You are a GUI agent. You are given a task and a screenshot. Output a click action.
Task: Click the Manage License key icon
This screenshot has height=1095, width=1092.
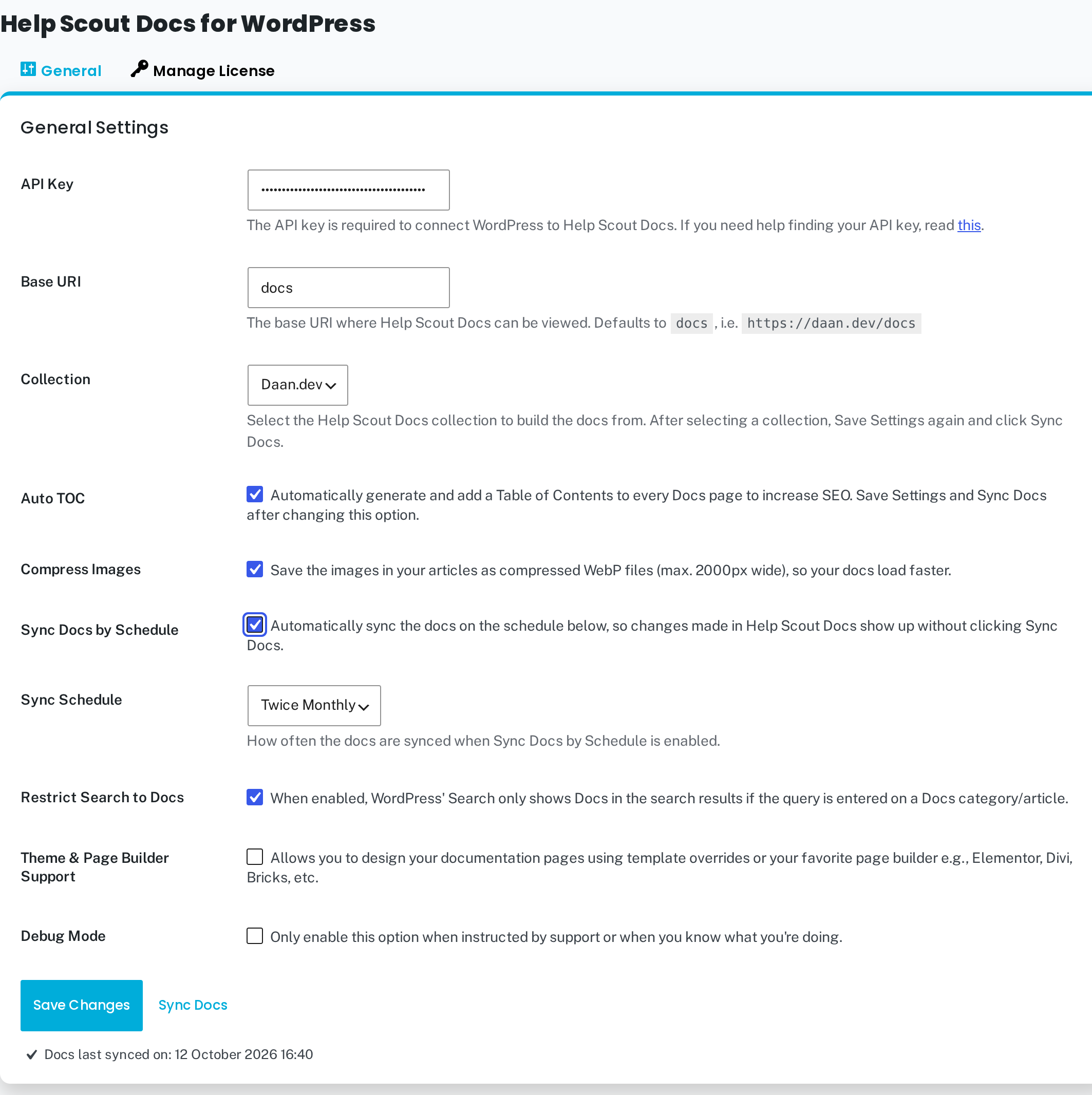coord(139,69)
